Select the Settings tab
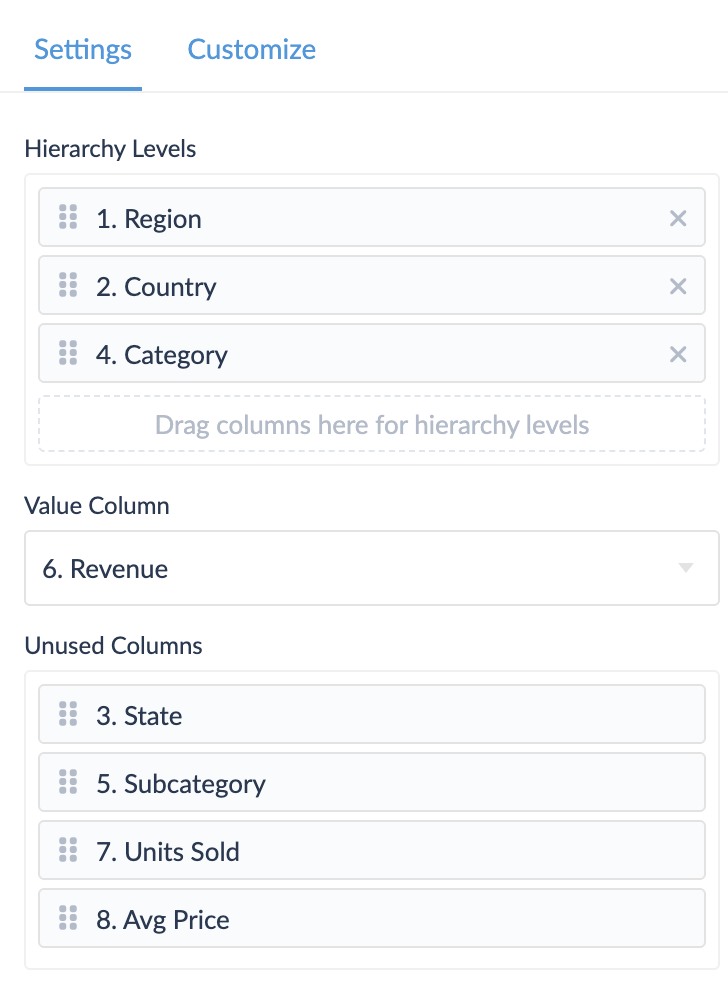Image resolution: width=728 pixels, height=984 pixels. point(83,49)
